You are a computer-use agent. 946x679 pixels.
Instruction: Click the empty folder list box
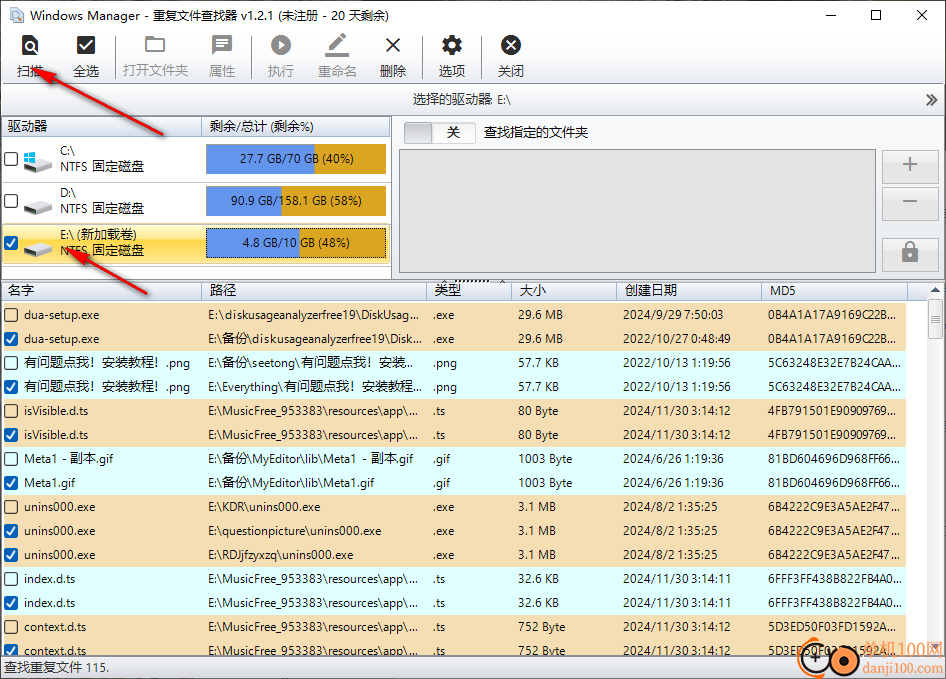[637, 211]
